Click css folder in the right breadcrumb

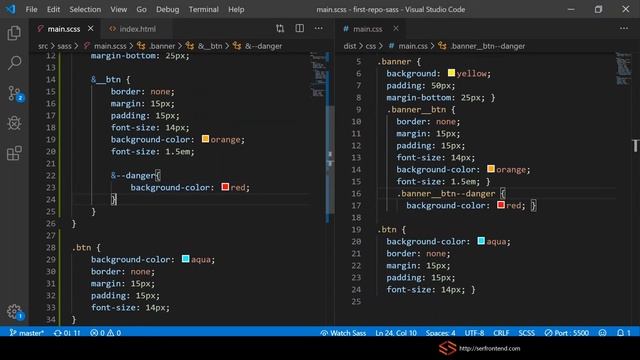point(371,46)
